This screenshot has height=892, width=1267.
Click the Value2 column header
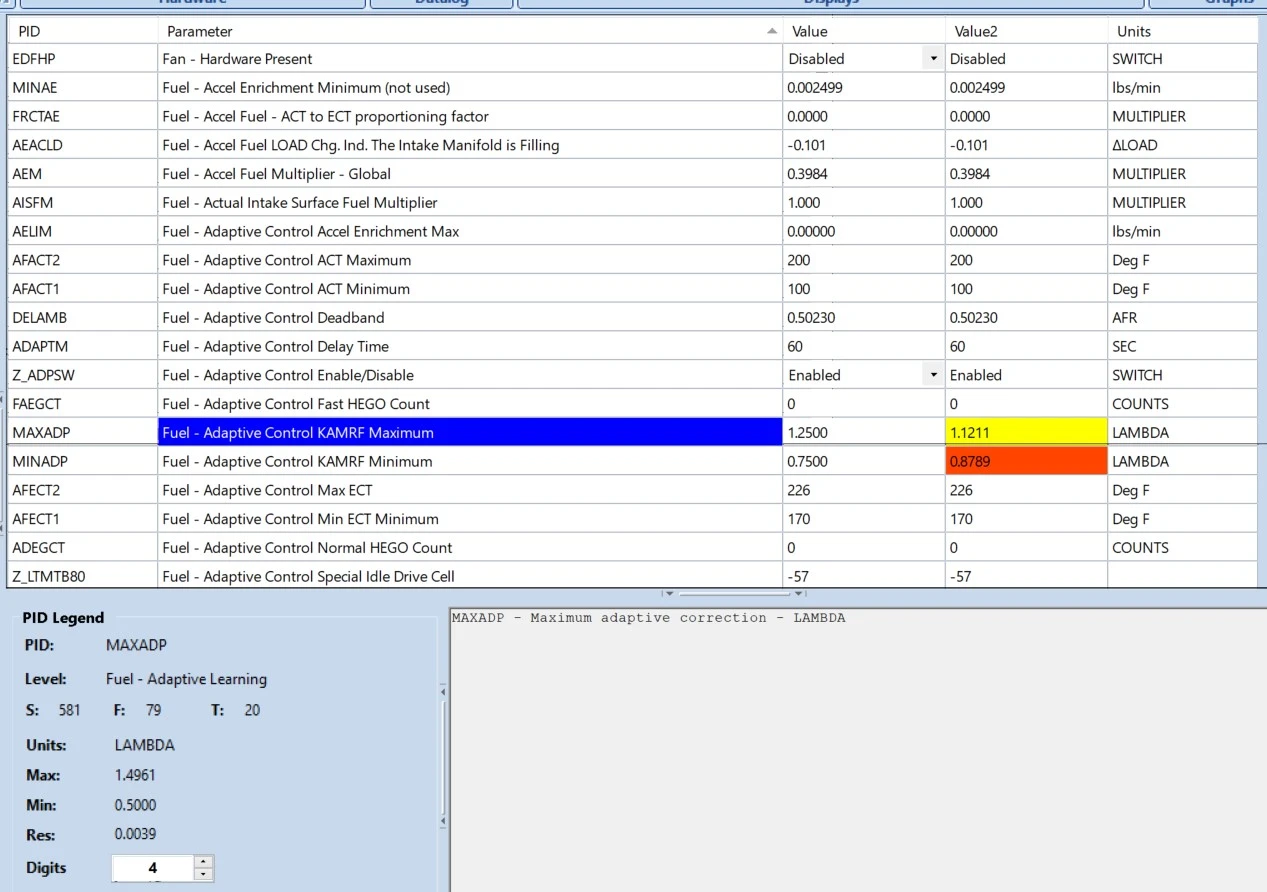click(1026, 31)
